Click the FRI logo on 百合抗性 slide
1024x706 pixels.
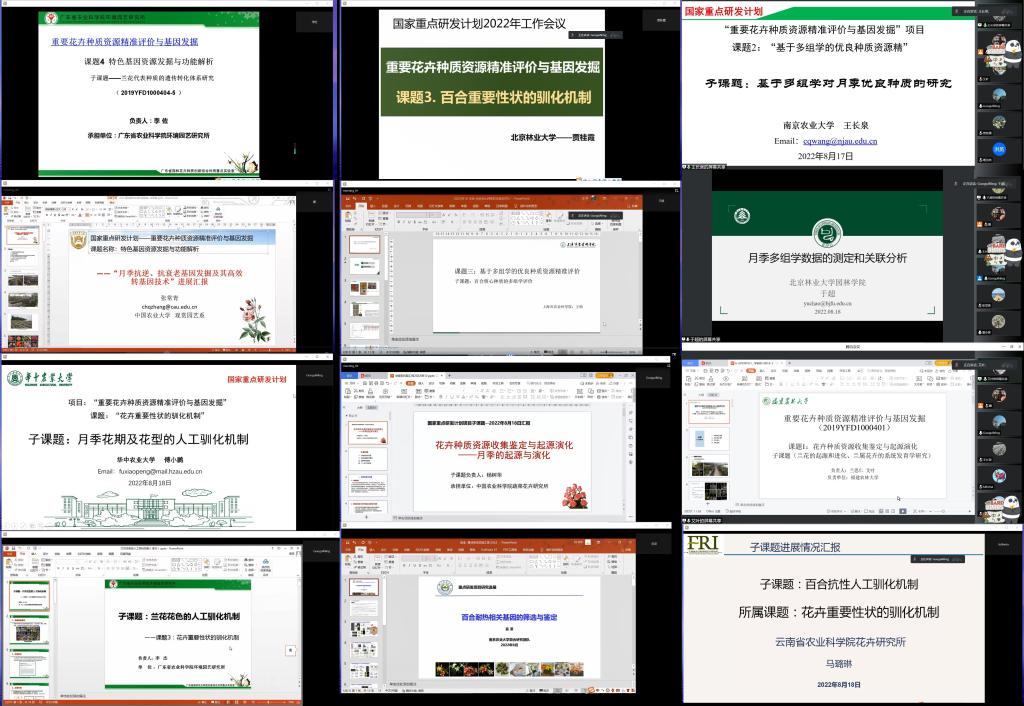[x=706, y=545]
